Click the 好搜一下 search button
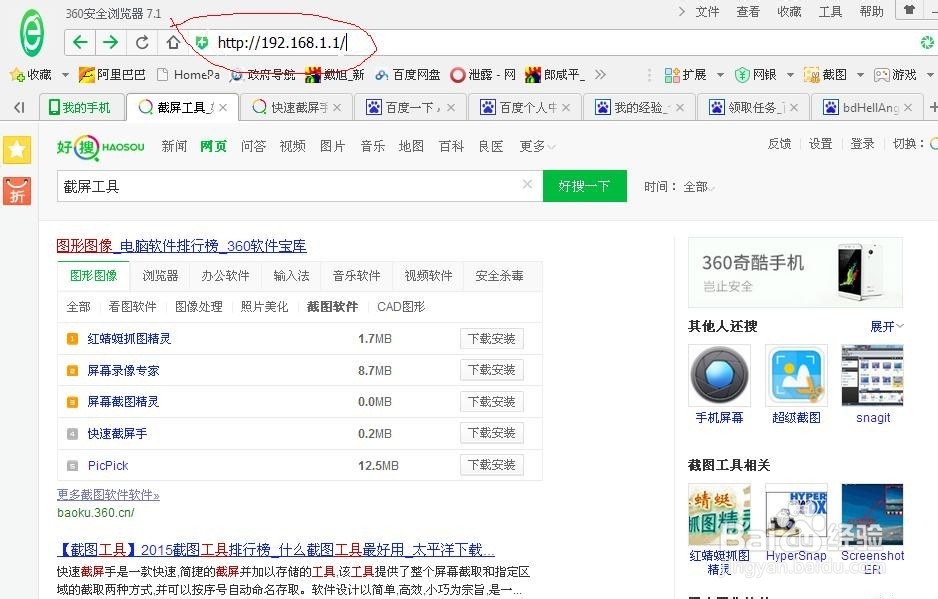Screen dimensions: 938x599 pyautogui.click(x=584, y=186)
